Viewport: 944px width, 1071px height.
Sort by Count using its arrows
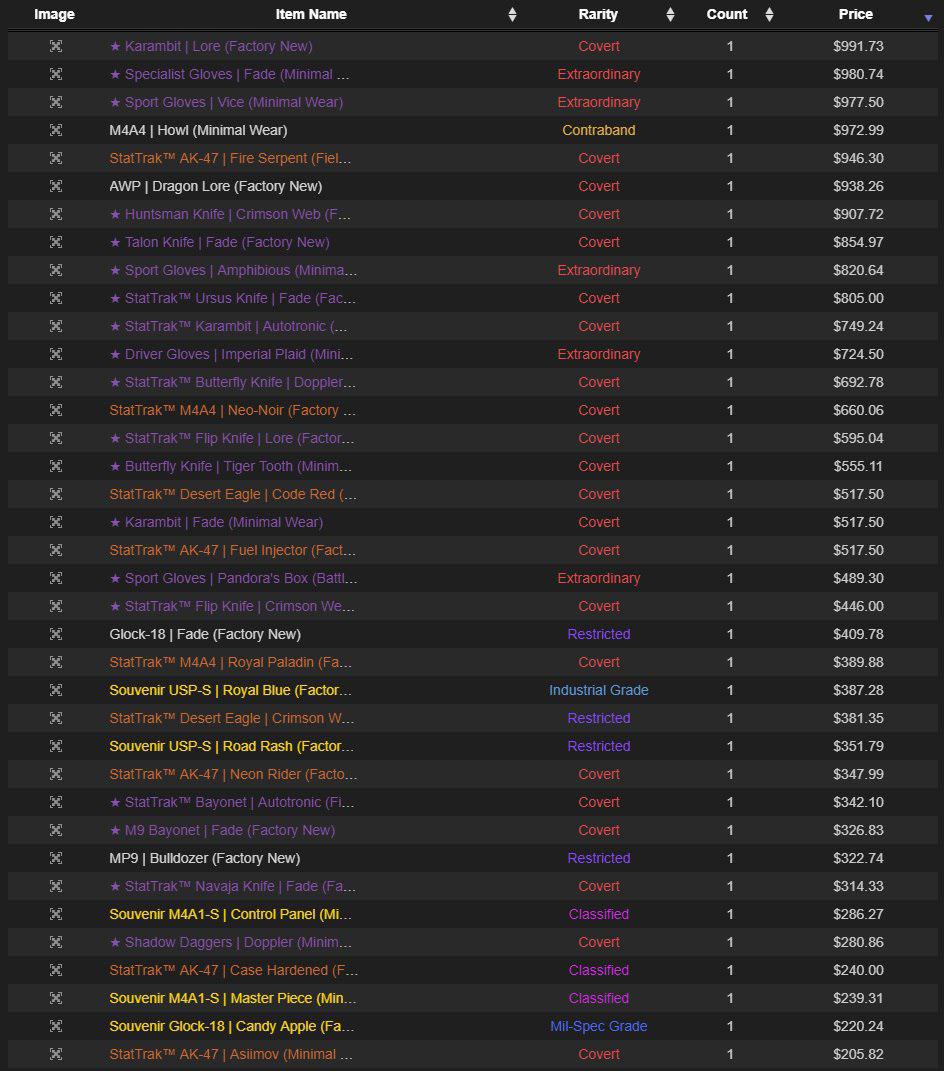[x=769, y=14]
